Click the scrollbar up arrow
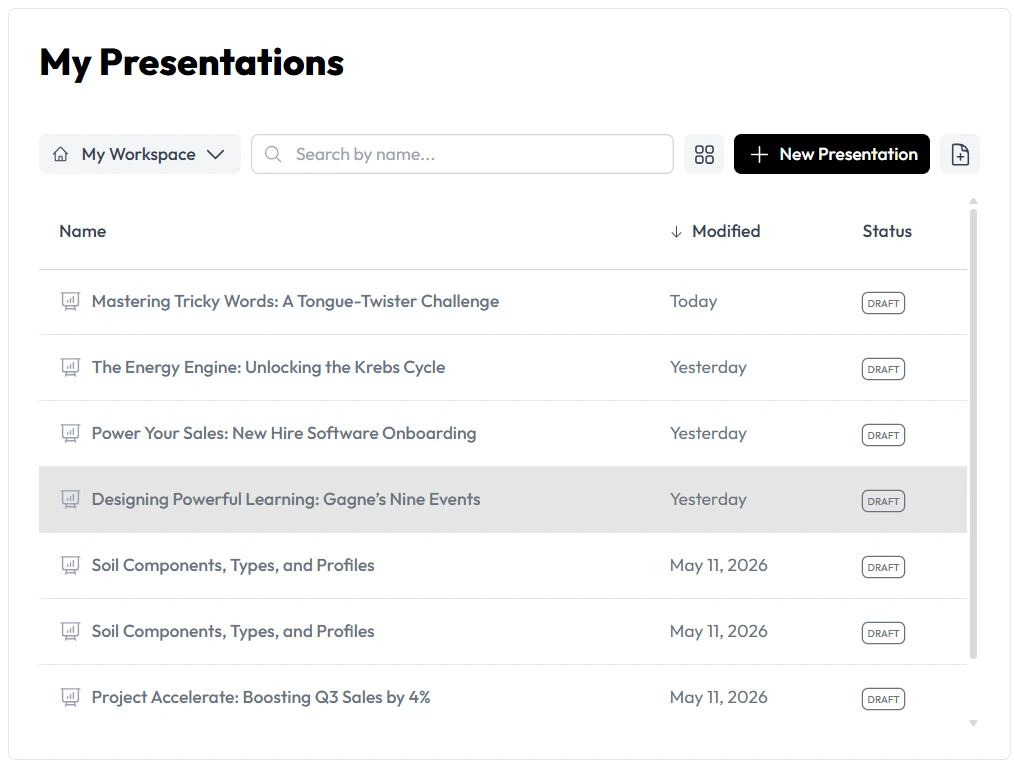The height and width of the screenshot is (770, 1015). click(973, 201)
